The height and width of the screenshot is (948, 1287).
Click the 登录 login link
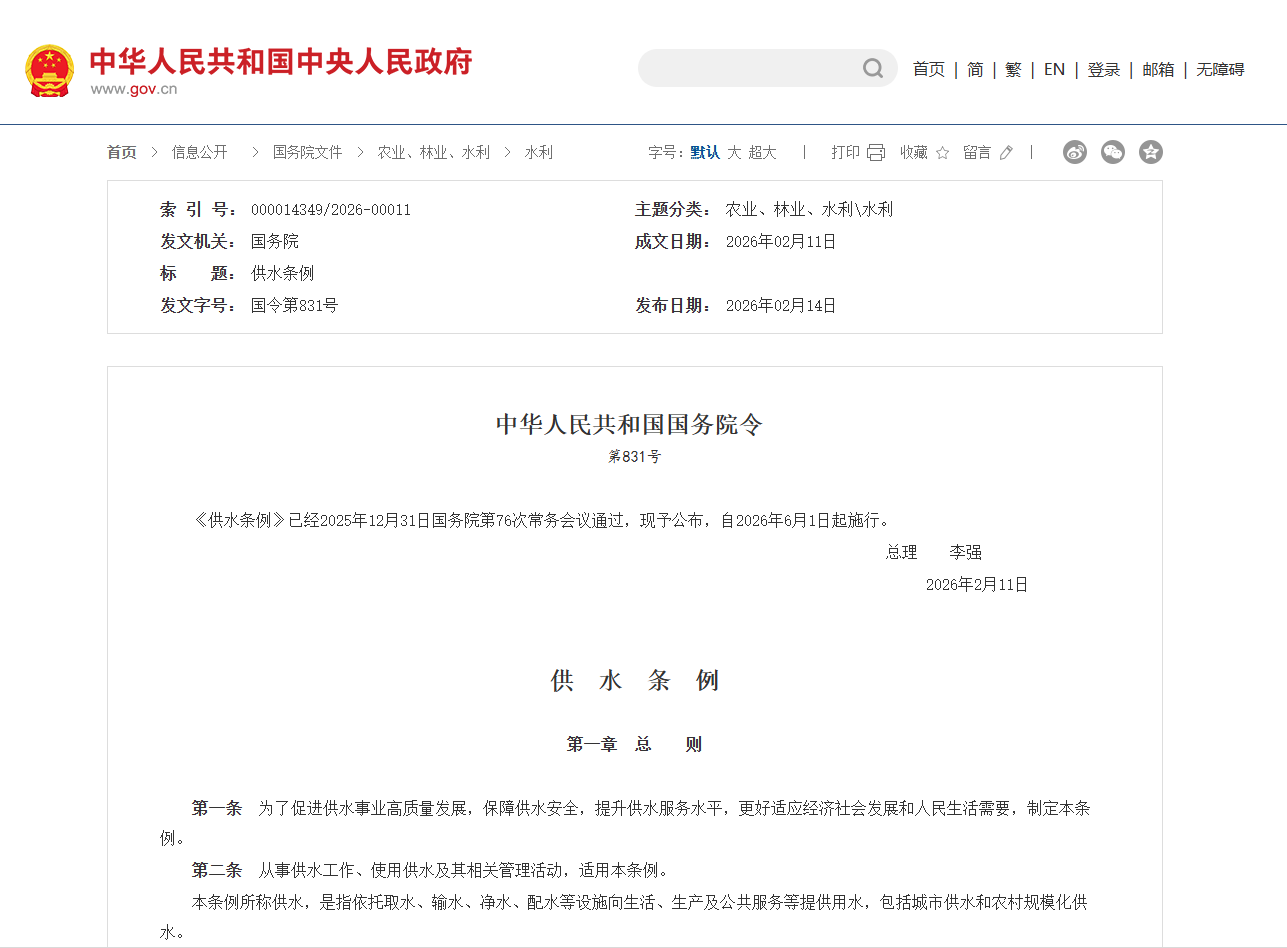tap(1103, 69)
